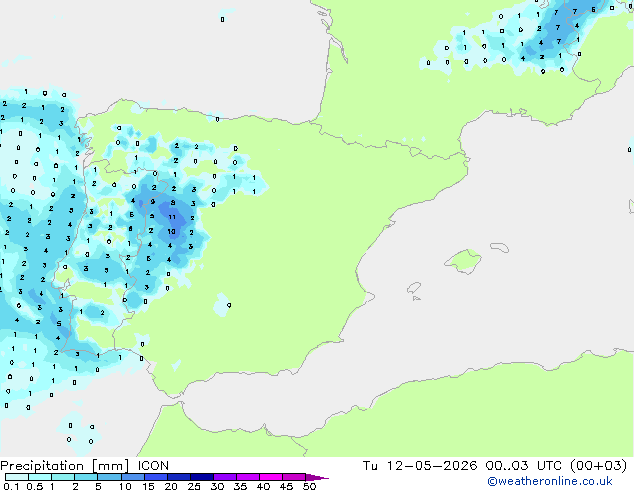The height and width of the screenshot is (490, 634).
Task: Click the Mallorca island on the map
Action: 464,261
